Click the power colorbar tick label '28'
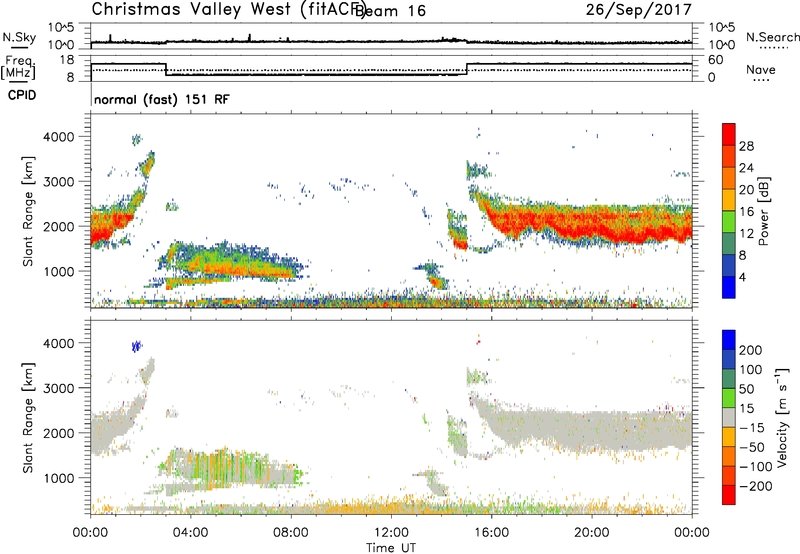 tap(746, 146)
